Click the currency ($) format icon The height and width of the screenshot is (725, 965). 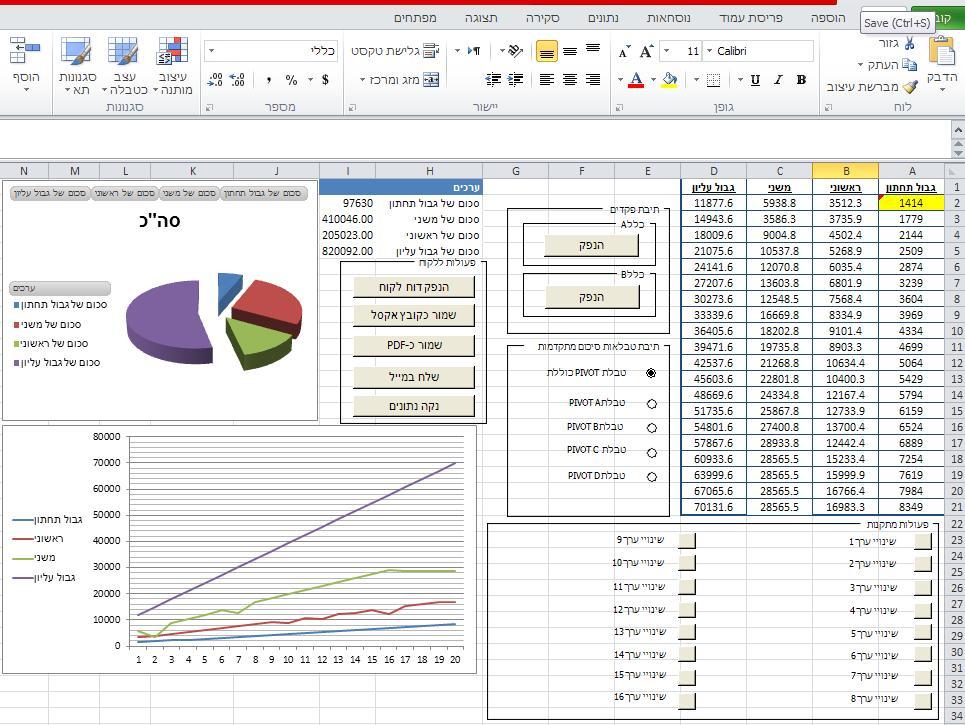325,80
